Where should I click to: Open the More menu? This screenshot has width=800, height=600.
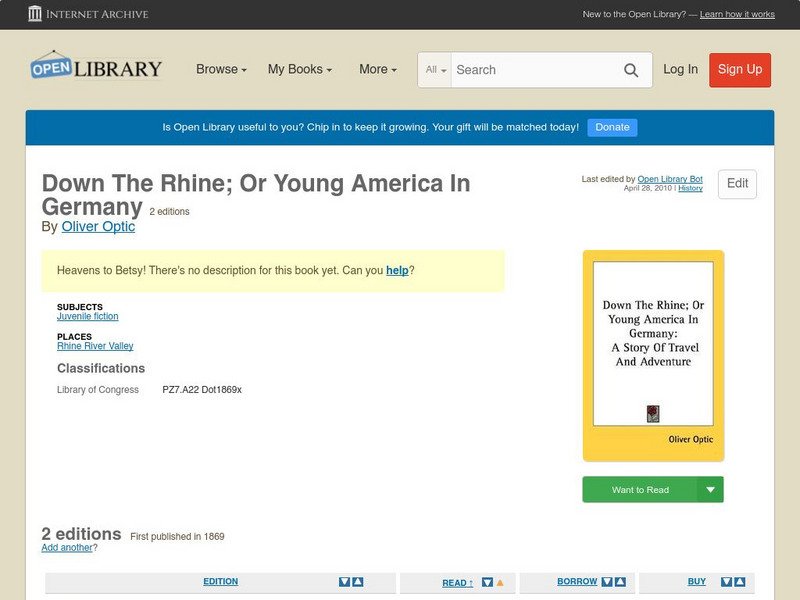[376, 70]
